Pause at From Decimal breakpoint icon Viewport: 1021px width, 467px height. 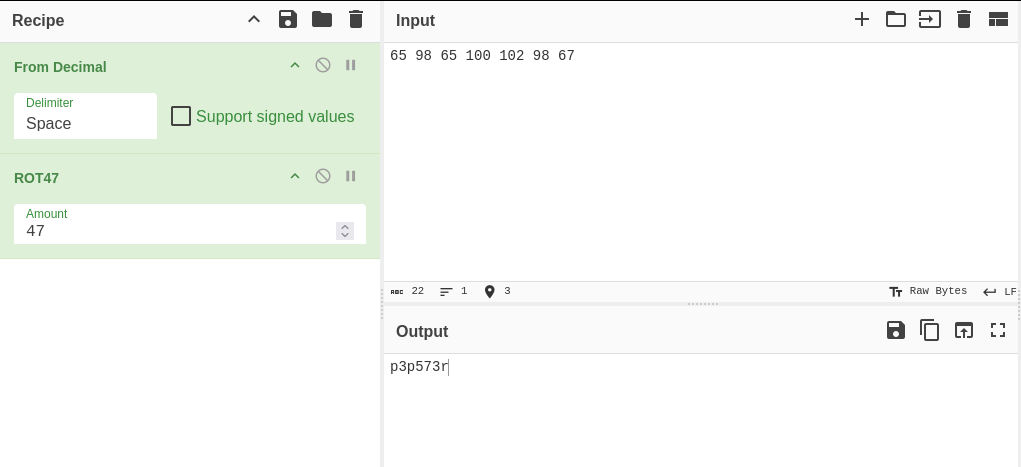click(350, 65)
